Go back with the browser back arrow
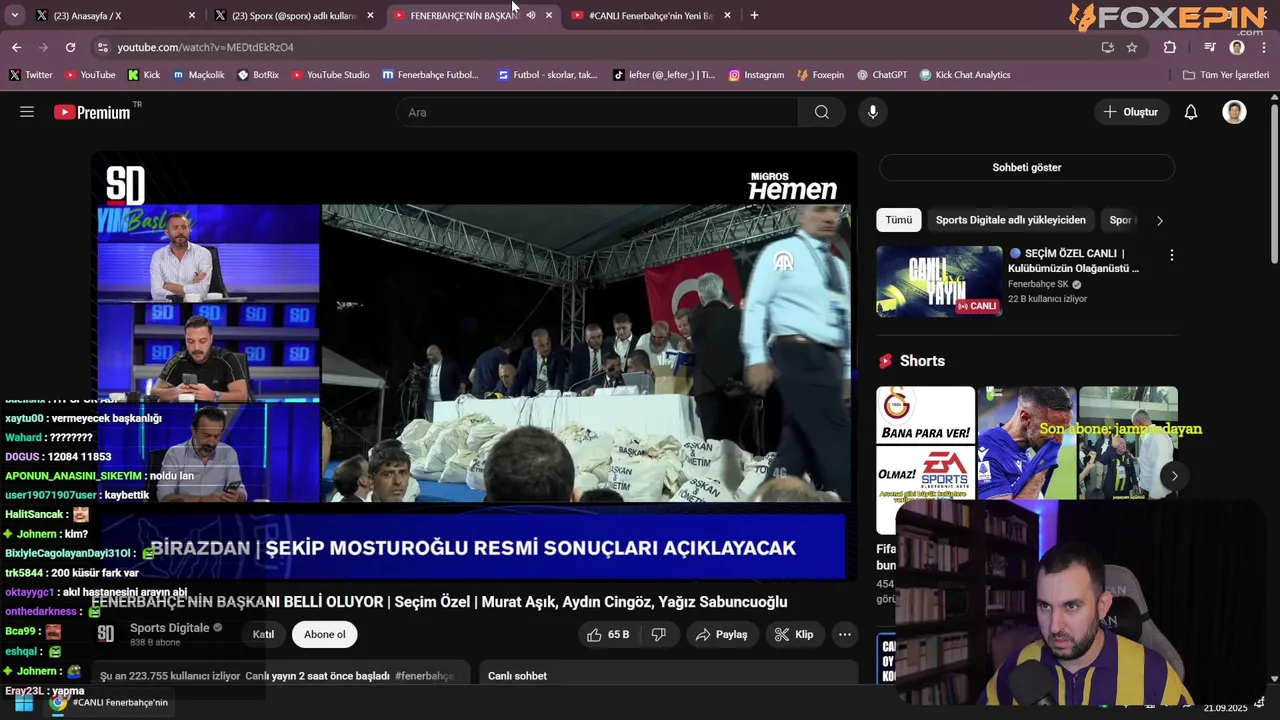Screen dimensions: 1280x720 click(17, 47)
